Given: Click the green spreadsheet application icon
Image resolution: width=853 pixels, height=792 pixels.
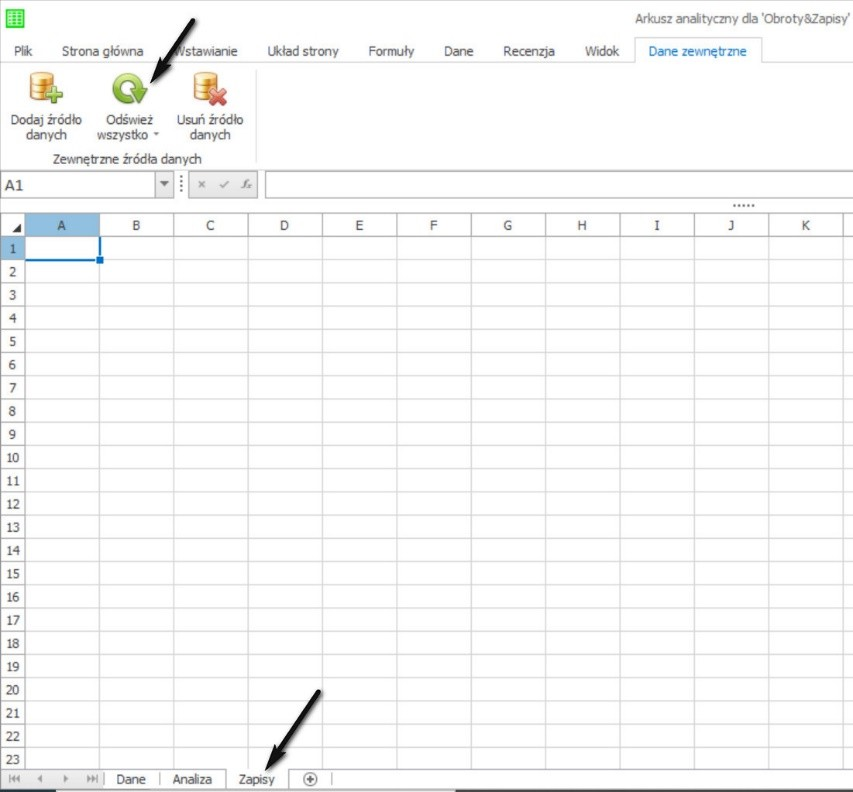Looking at the screenshot, I should pyautogui.click(x=15, y=18).
